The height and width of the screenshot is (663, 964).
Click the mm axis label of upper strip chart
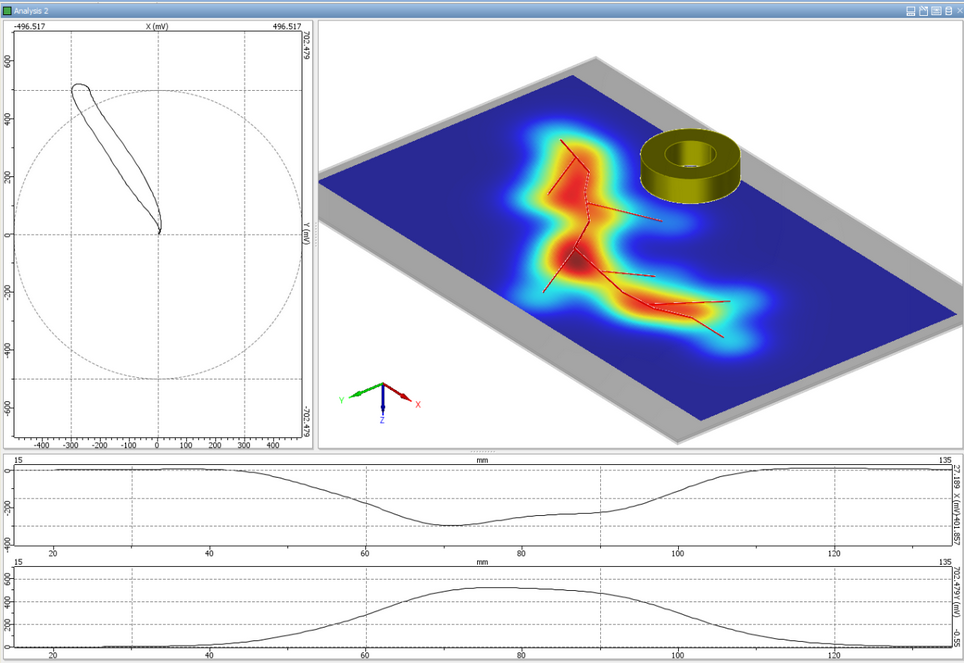482,460
